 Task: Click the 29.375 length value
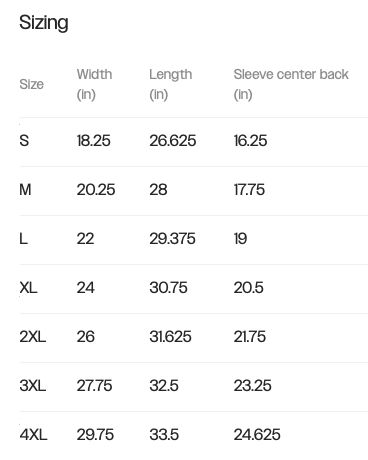click(x=172, y=239)
